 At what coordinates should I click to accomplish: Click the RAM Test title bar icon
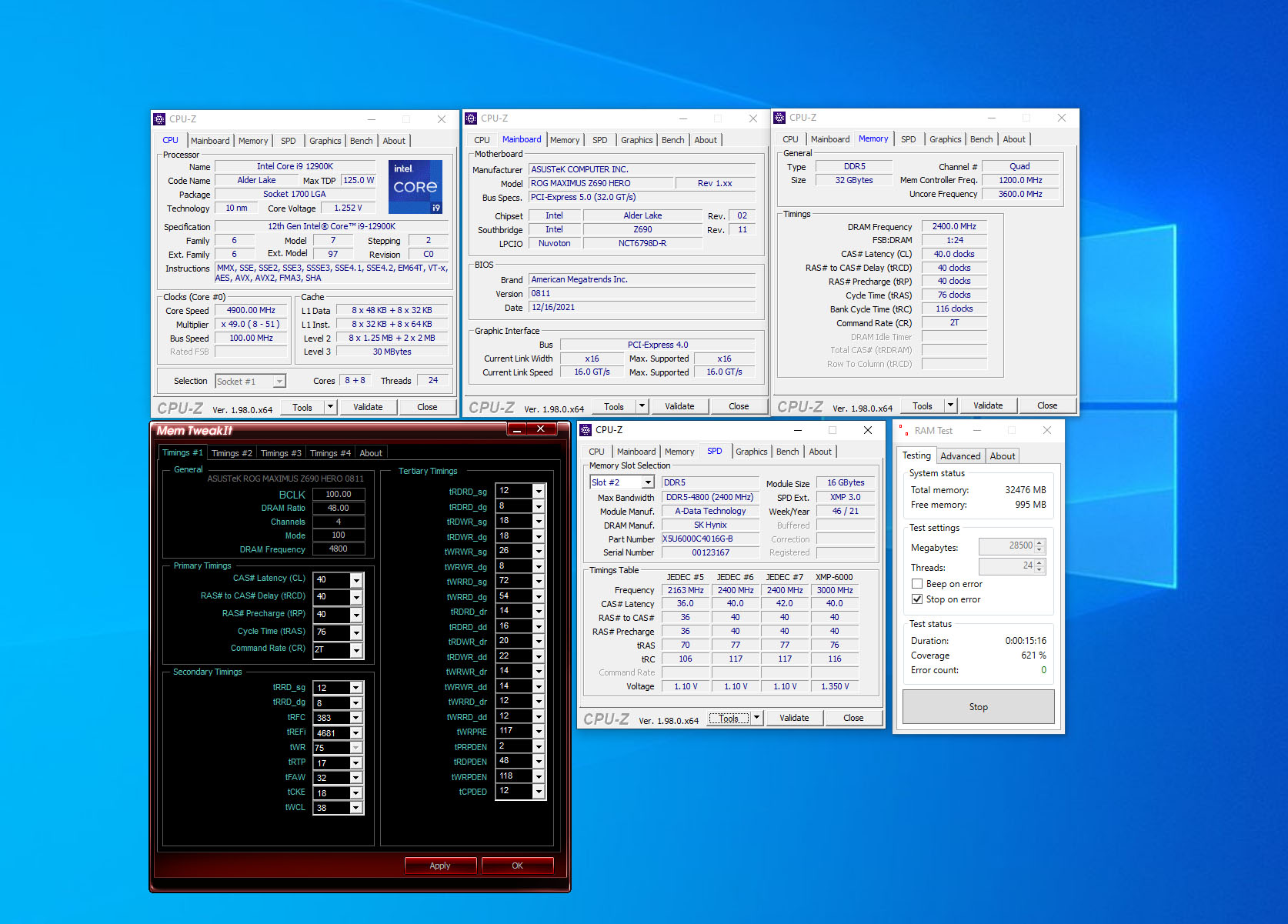click(903, 430)
